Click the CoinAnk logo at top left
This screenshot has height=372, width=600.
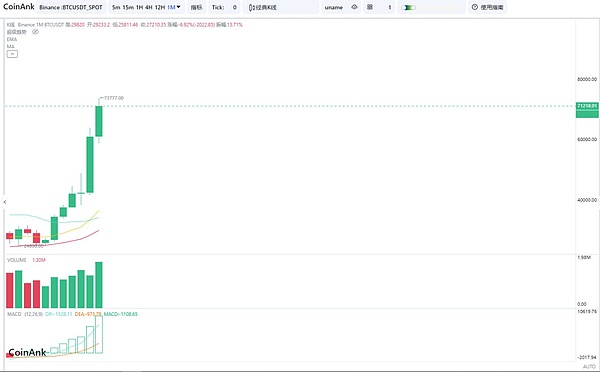tap(19, 7)
